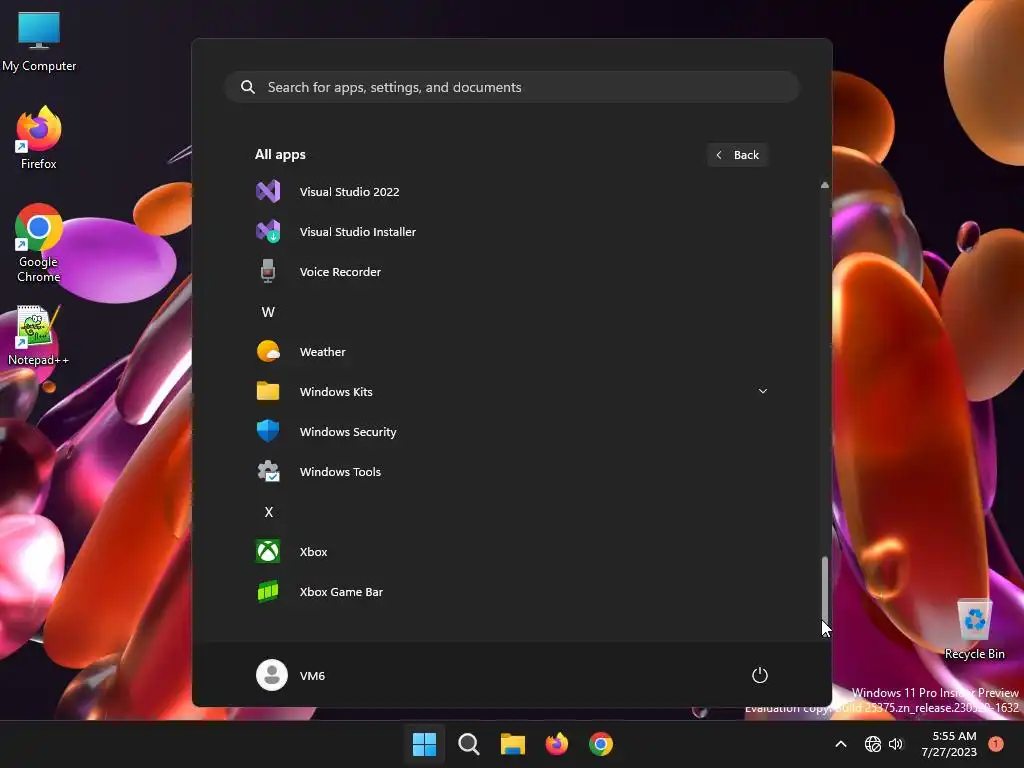Open the notification bell badge
This screenshot has height=768, width=1024.
(996, 744)
